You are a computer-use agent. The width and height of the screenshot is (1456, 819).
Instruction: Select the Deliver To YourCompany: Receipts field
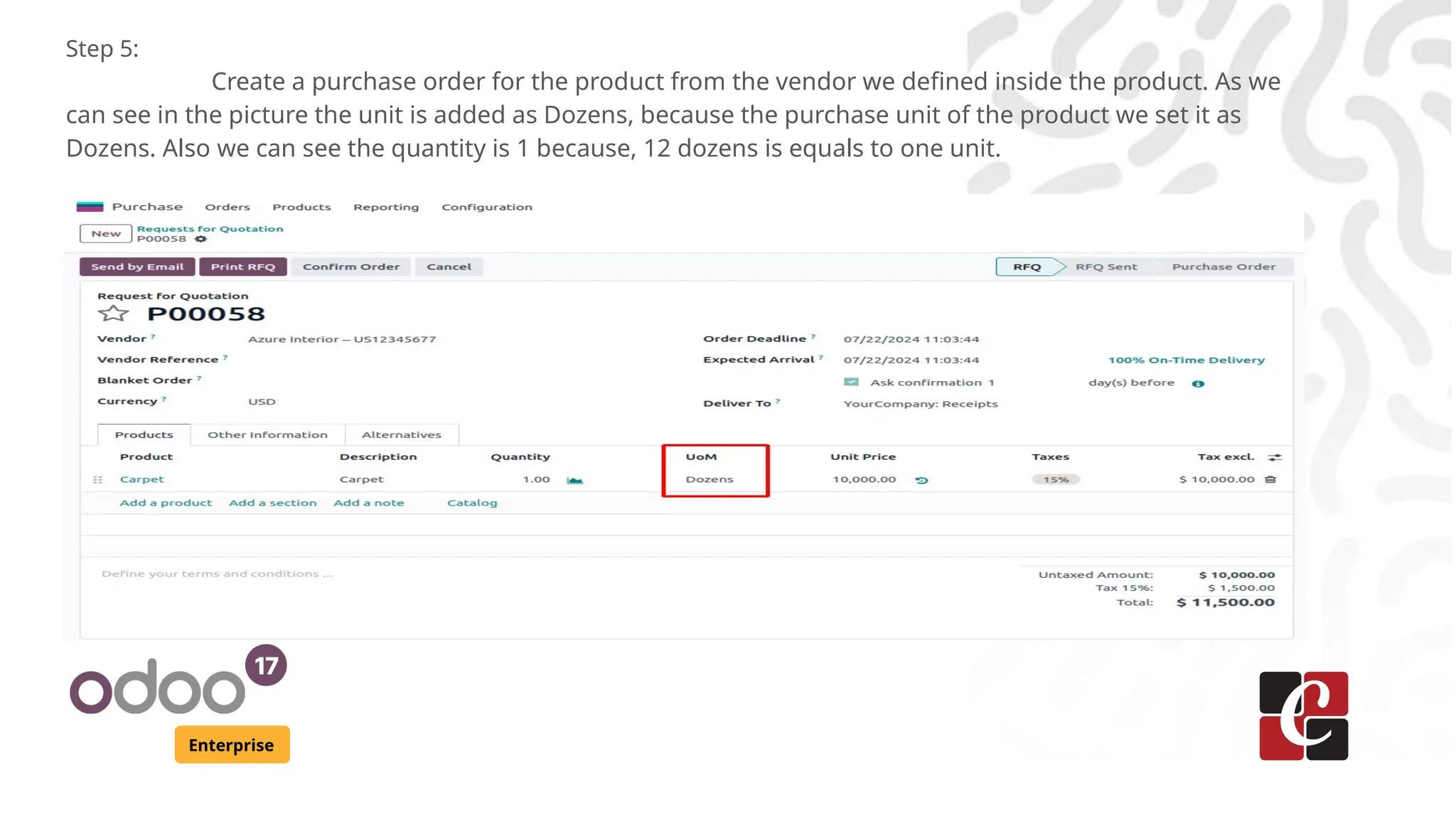pyautogui.click(x=920, y=404)
